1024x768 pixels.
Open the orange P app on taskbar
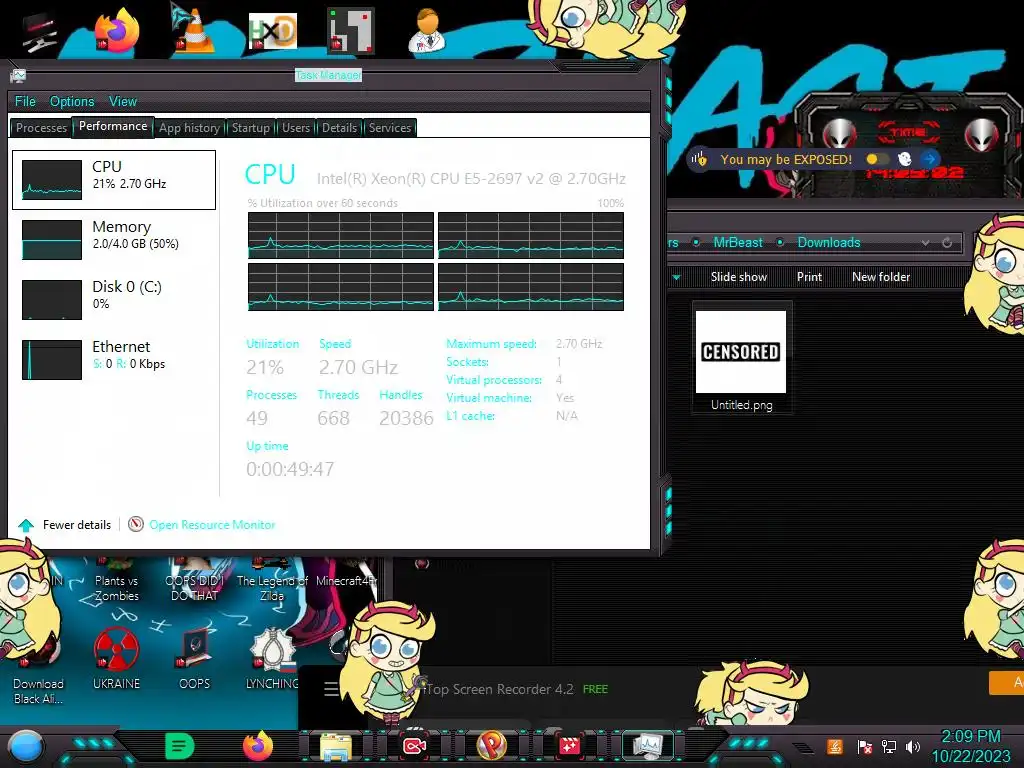[x=492, y=746]
